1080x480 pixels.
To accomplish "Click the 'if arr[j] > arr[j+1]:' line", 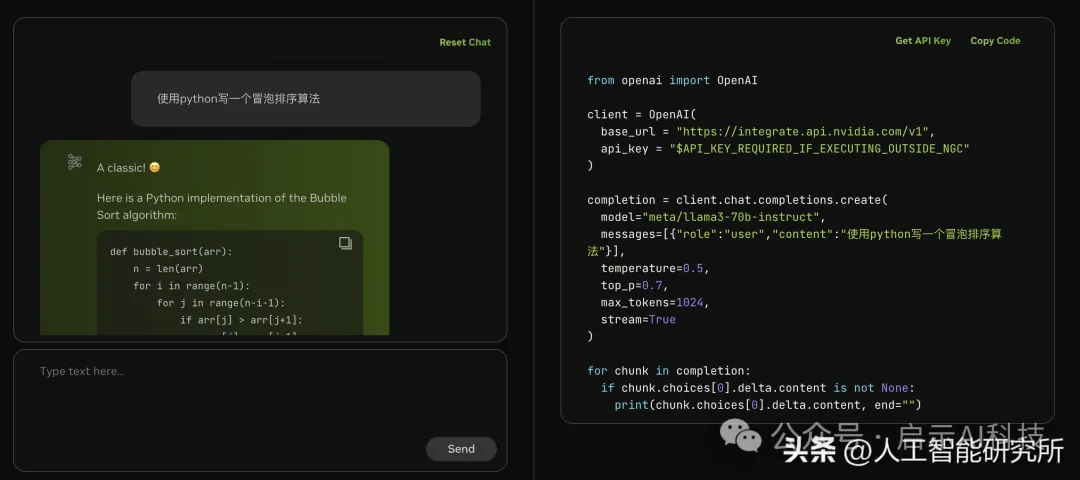I will coord(241,320).
